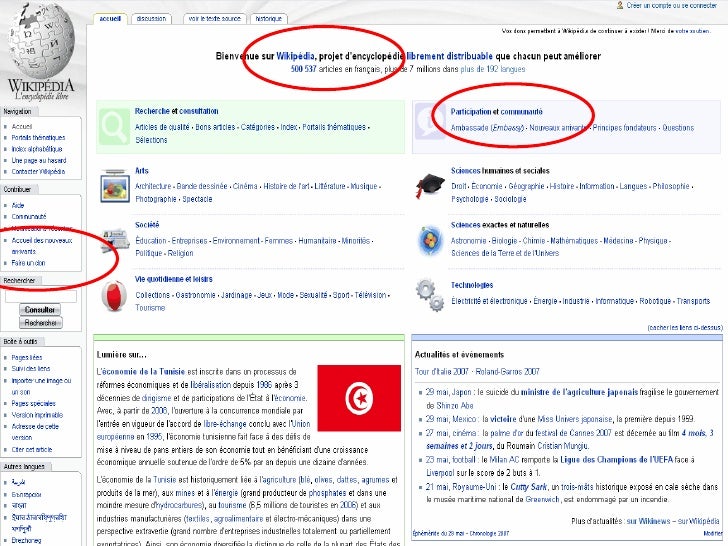Open Tour d'Italie 2007 link
The image size is (728, 546).
442,371
